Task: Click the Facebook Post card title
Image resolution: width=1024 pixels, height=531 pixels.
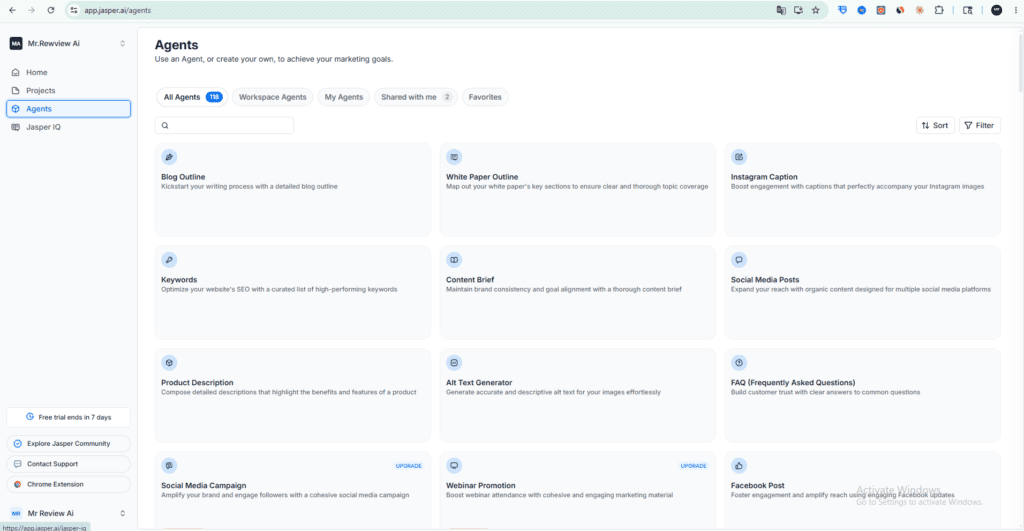Action: [x=758, y=485]
